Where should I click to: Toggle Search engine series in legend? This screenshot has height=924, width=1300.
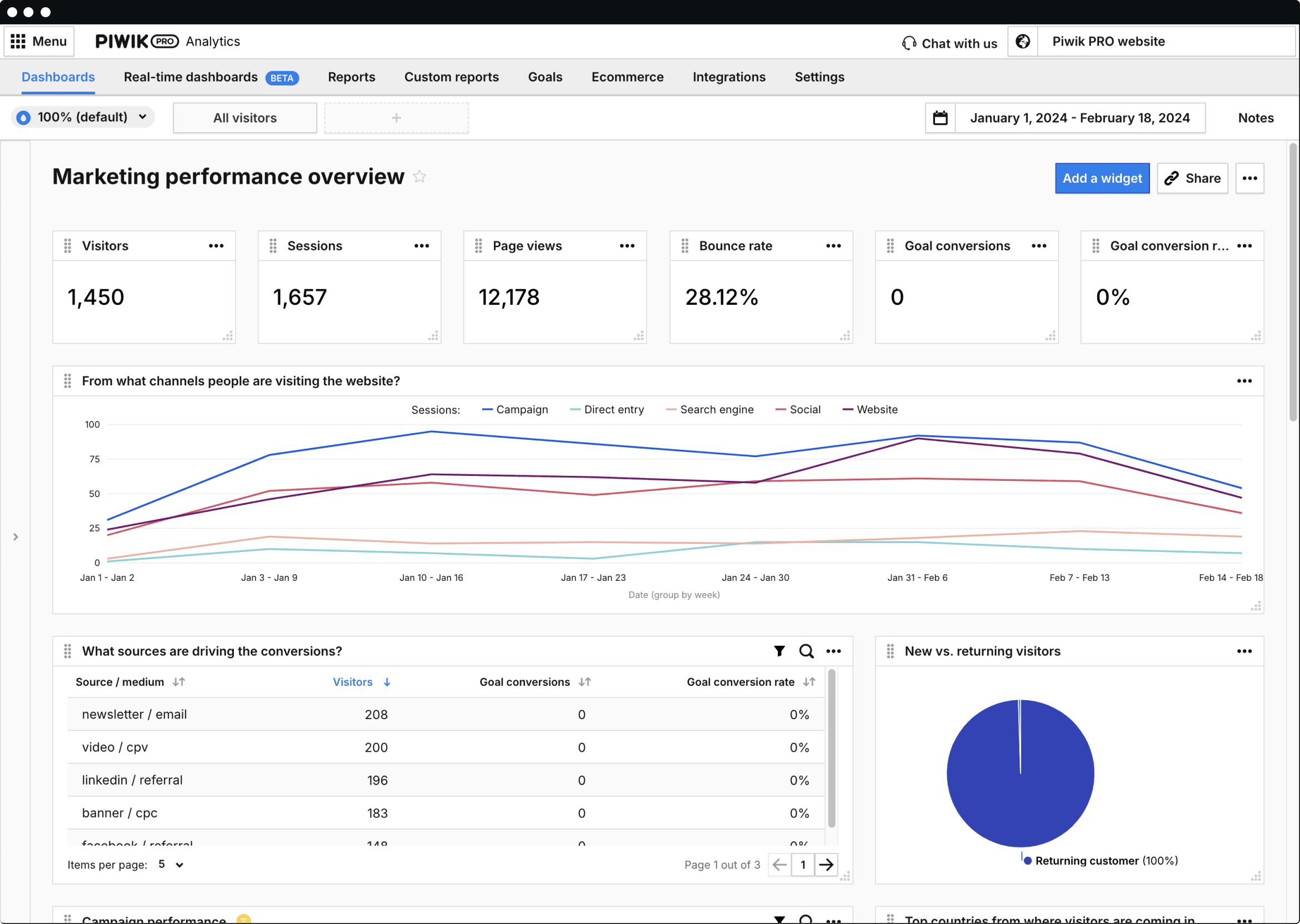coord(709,410)
